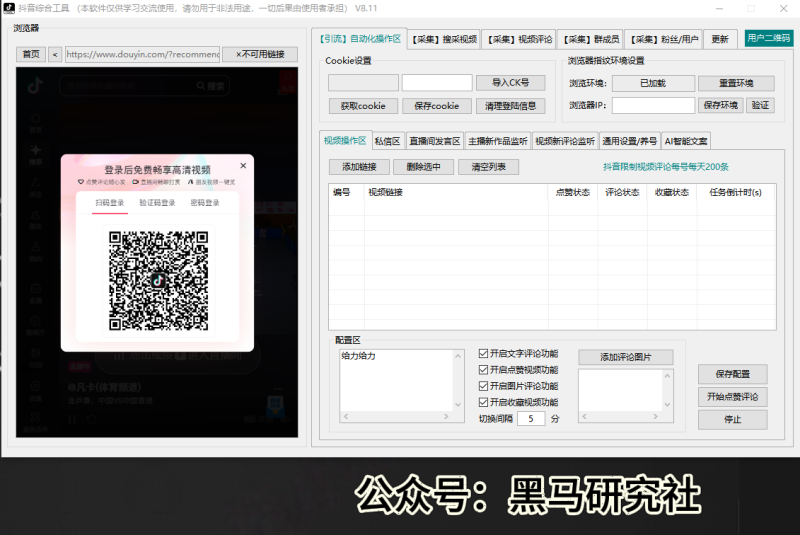Click the 清空列表 button
The width and height of the screenshot is (800, 535).
point(488,167)
